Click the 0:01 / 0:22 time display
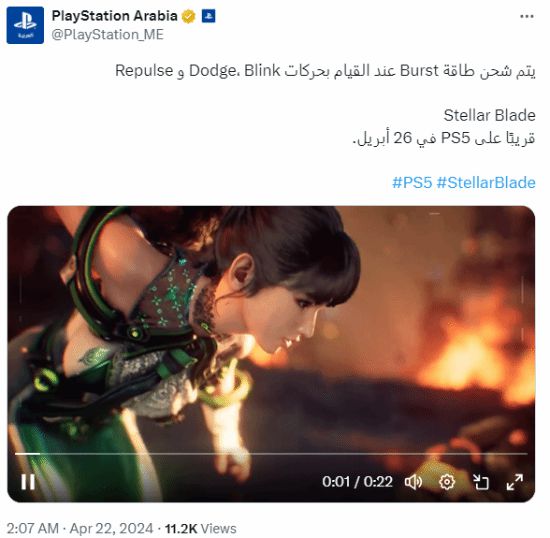This screenshot has height=538, width=550. pyautogui.click(x=357, y=482)
